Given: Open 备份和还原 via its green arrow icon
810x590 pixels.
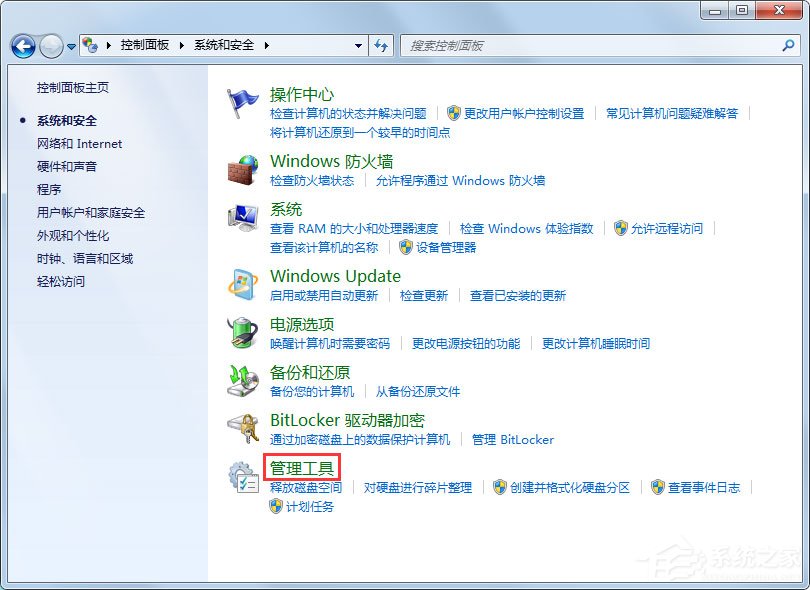Looking at the screenshot, I should (x=243, y=382).
